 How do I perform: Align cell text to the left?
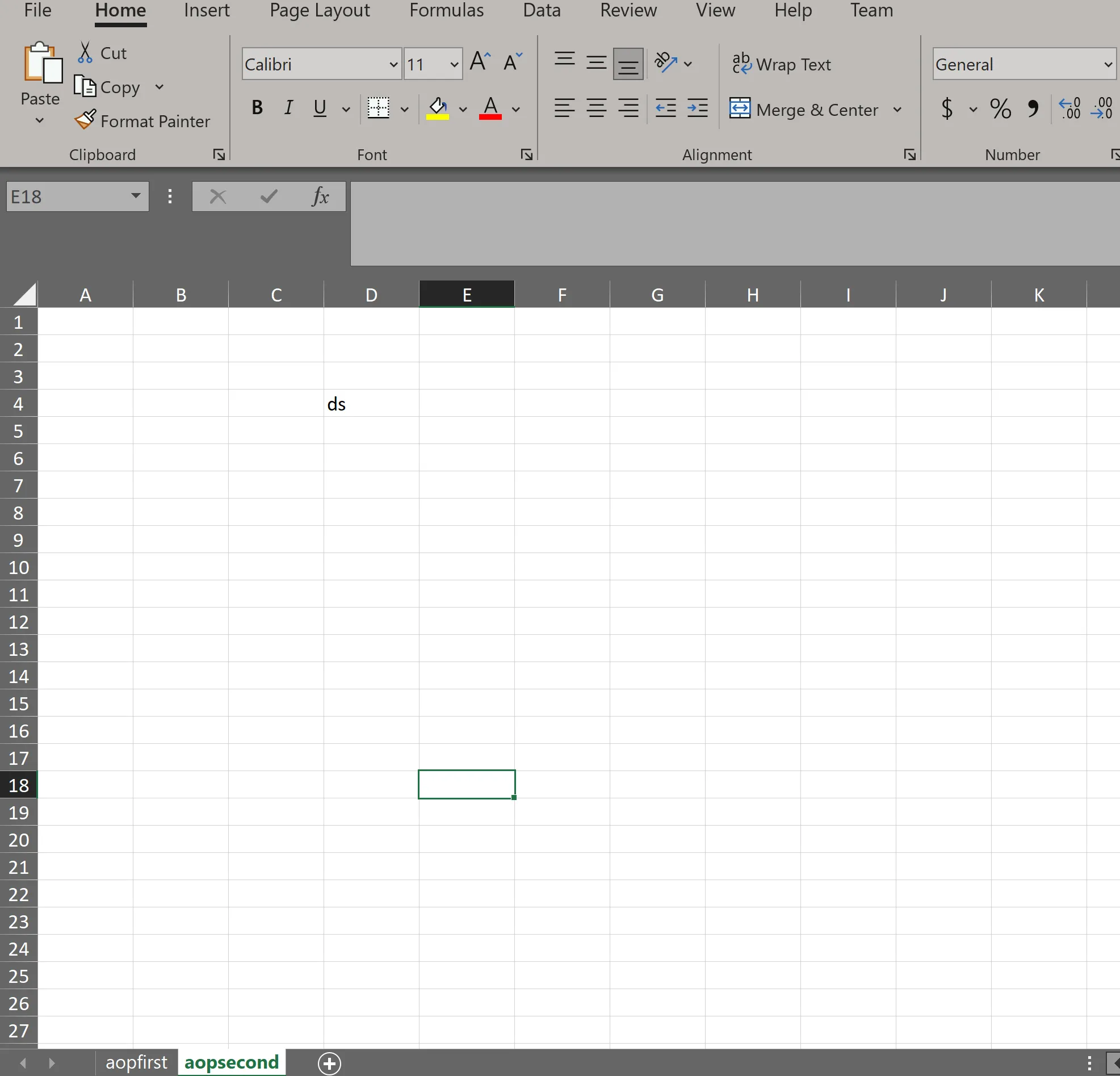pos(565,107)
